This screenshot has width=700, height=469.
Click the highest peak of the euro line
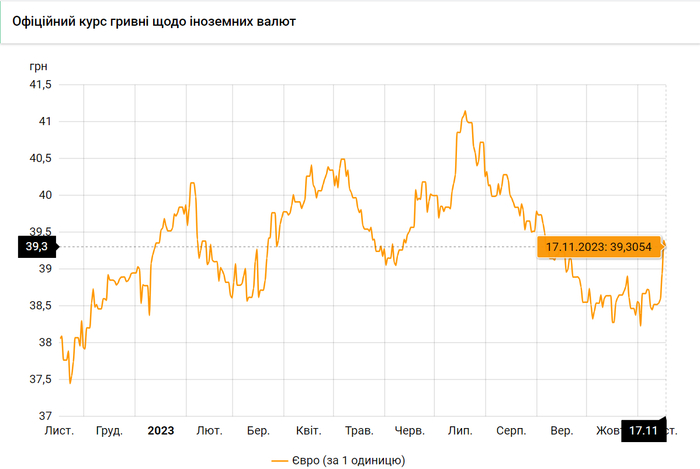[464, 111]
